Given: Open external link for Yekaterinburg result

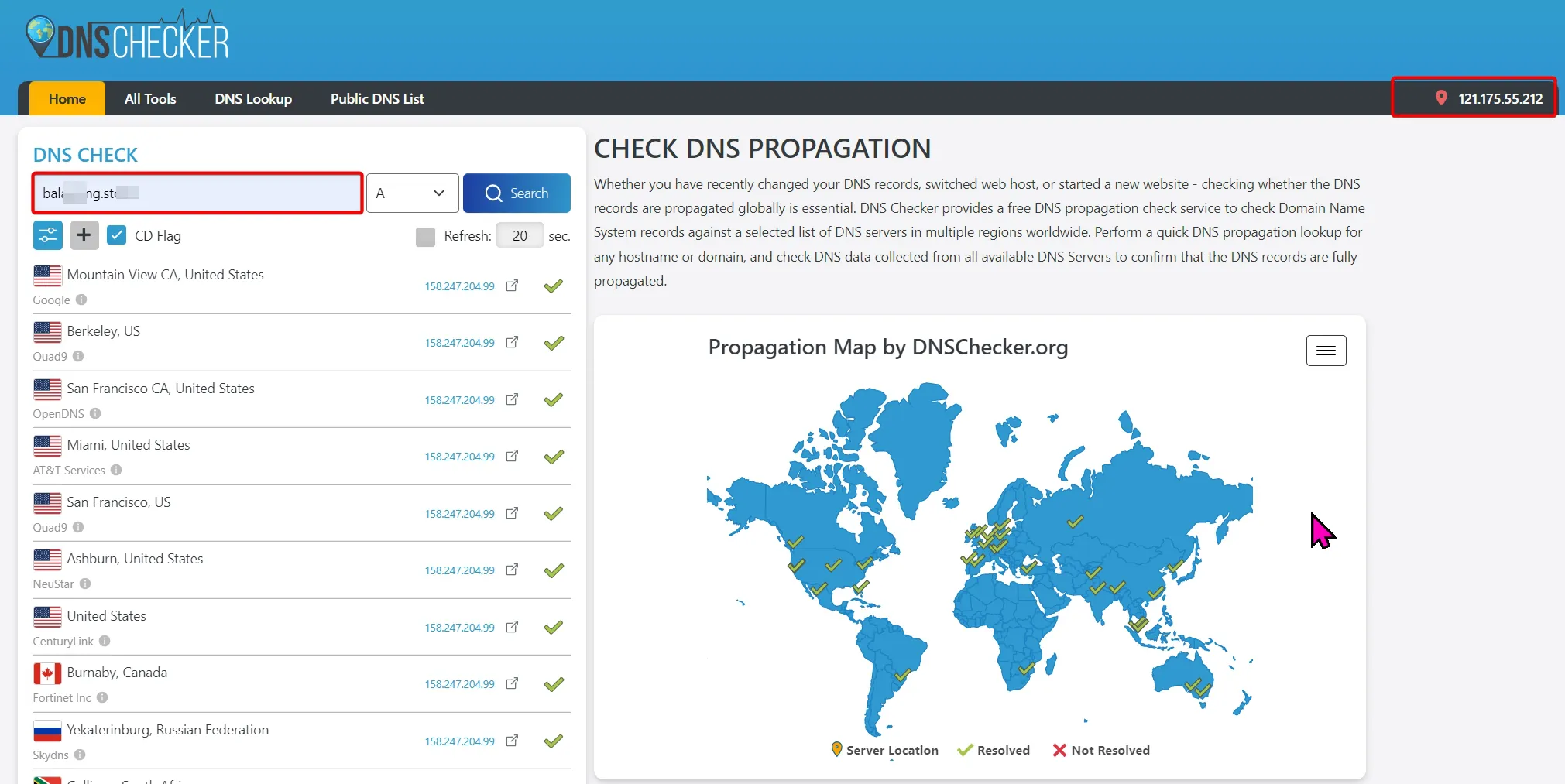Looking at the screenshot, I should tap(512, 741).
